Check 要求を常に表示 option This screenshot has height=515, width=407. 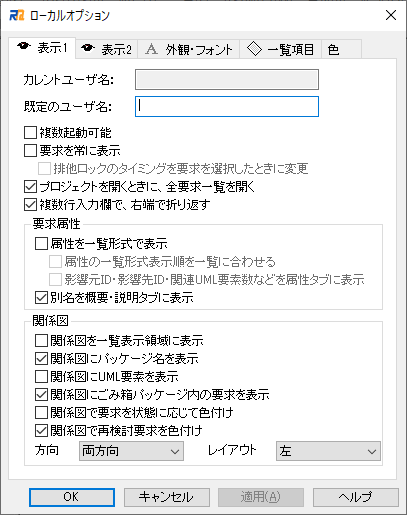[30, 150]
